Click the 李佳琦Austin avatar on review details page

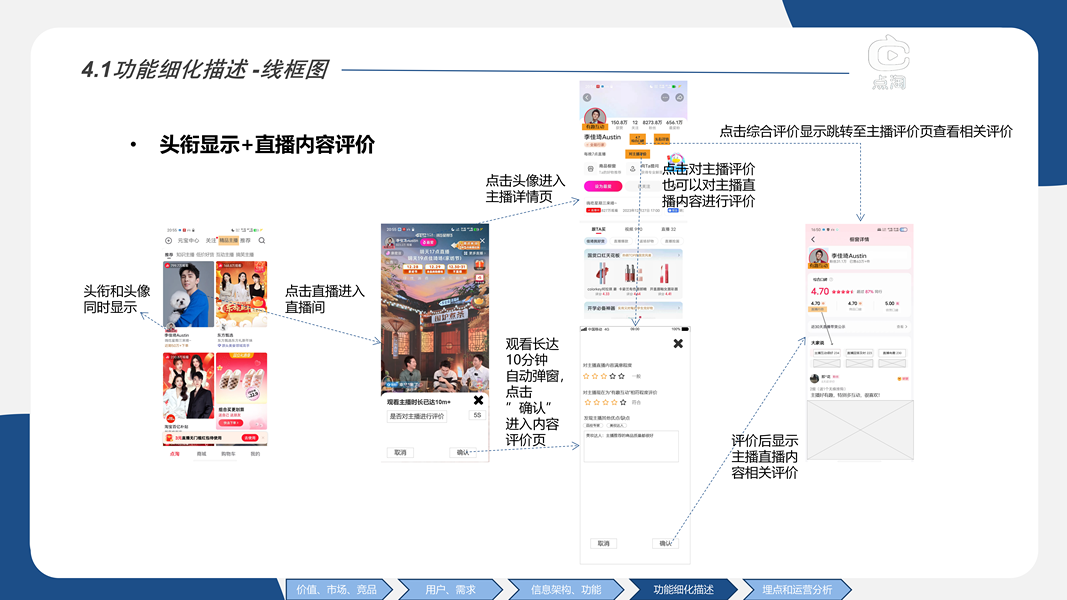[x=818, y=258]
